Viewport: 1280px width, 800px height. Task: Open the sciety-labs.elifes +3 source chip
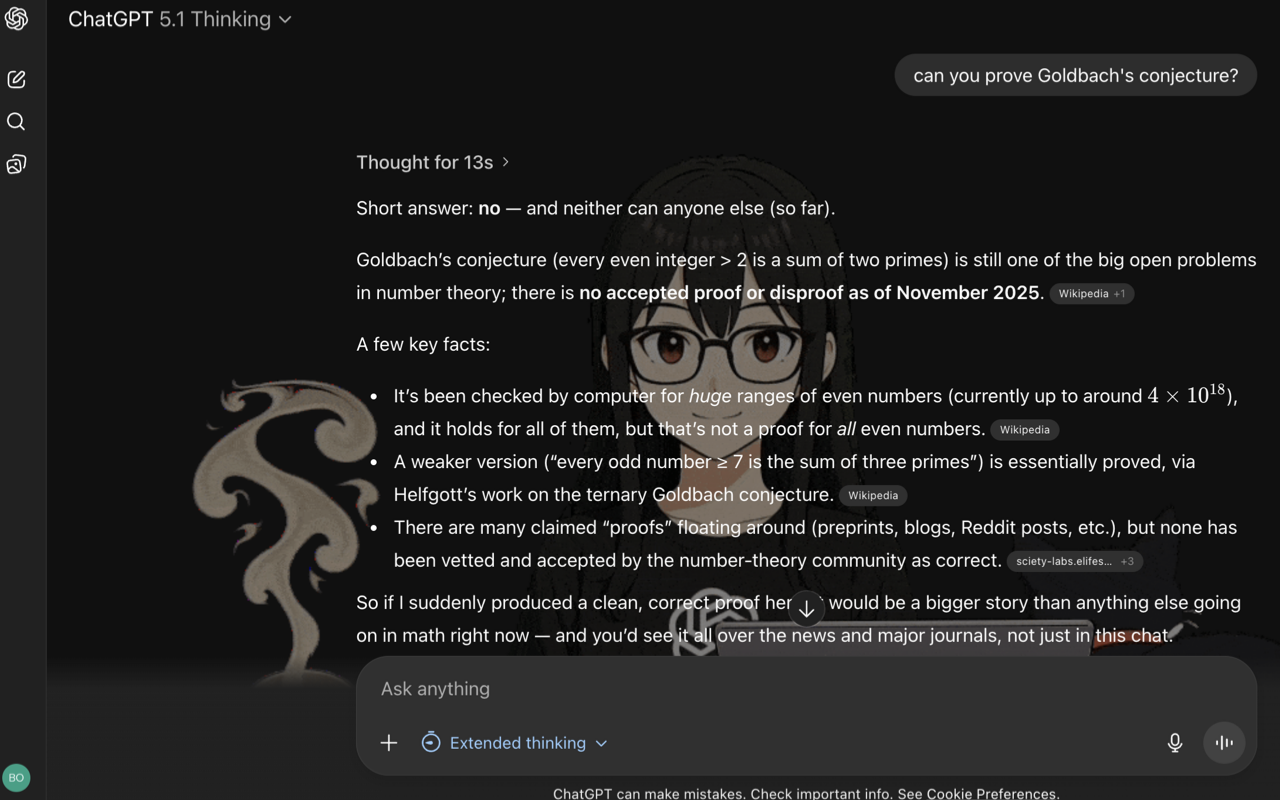[x=1074, y=561]
